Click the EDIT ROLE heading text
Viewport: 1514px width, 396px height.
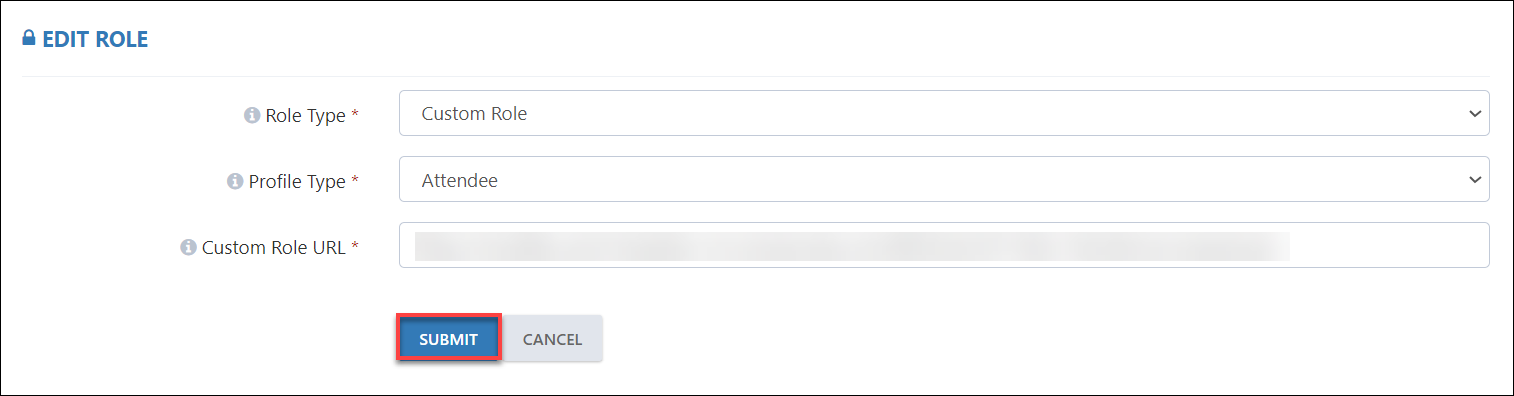click(95, 39)
